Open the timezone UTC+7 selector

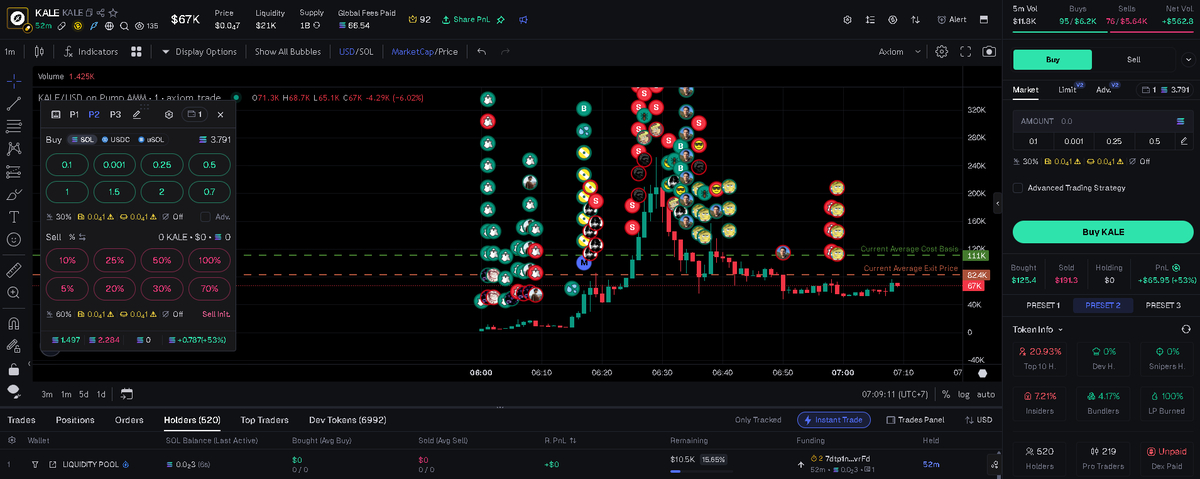click(x=897, y=394)
